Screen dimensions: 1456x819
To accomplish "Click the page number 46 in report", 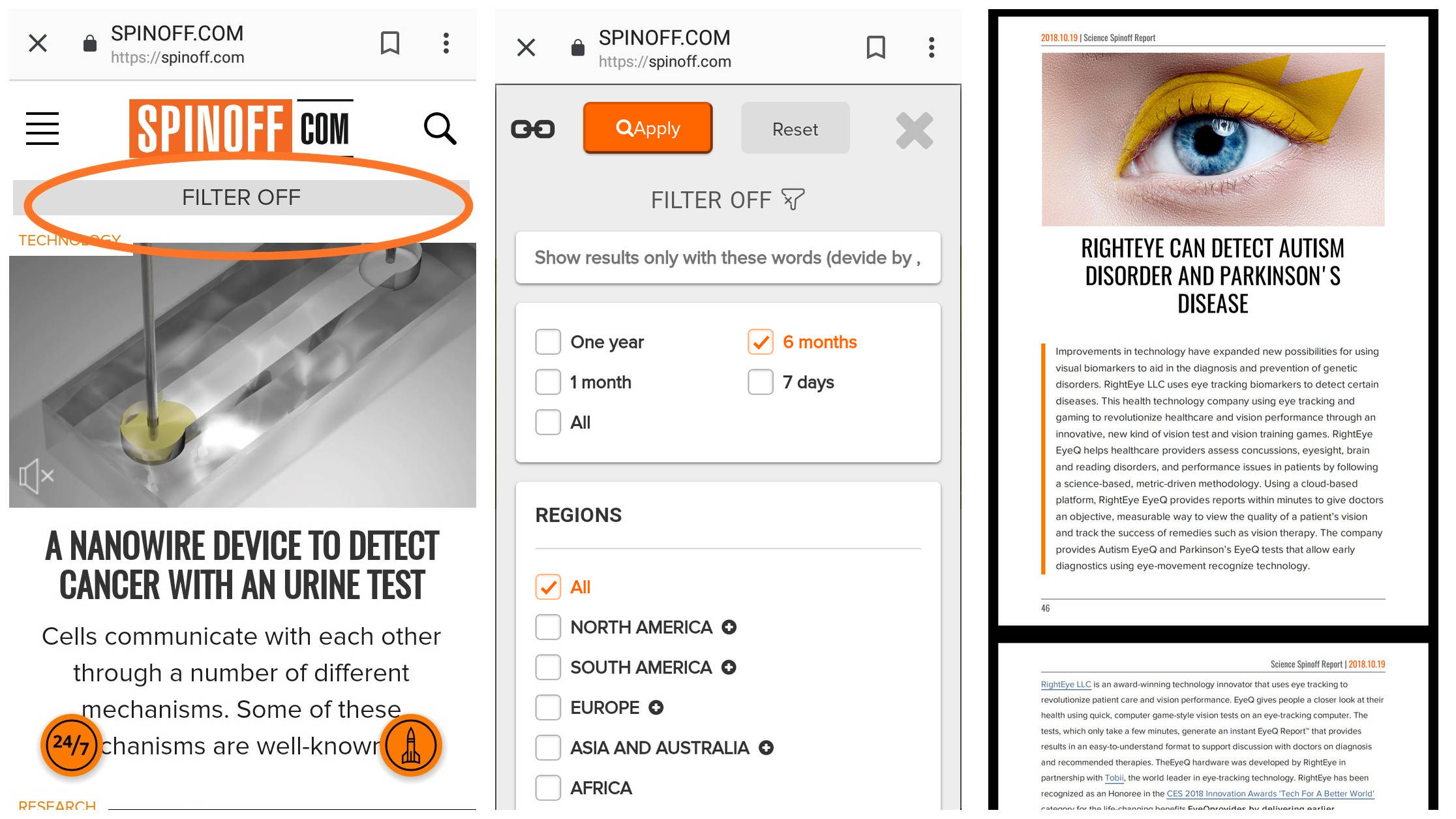I will (x=1046, y=608).
